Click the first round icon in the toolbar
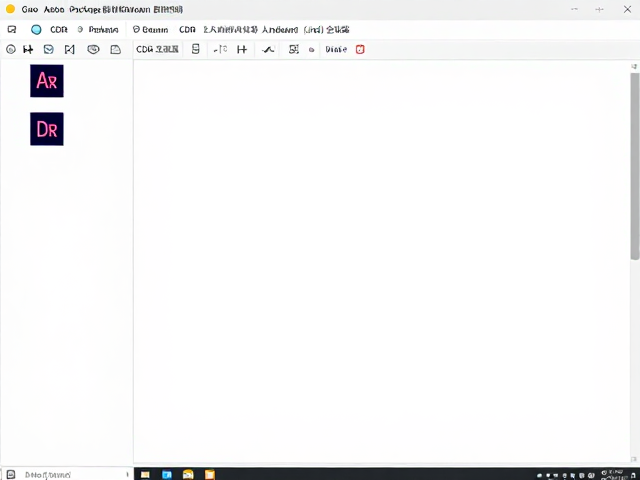 [11, 49]
